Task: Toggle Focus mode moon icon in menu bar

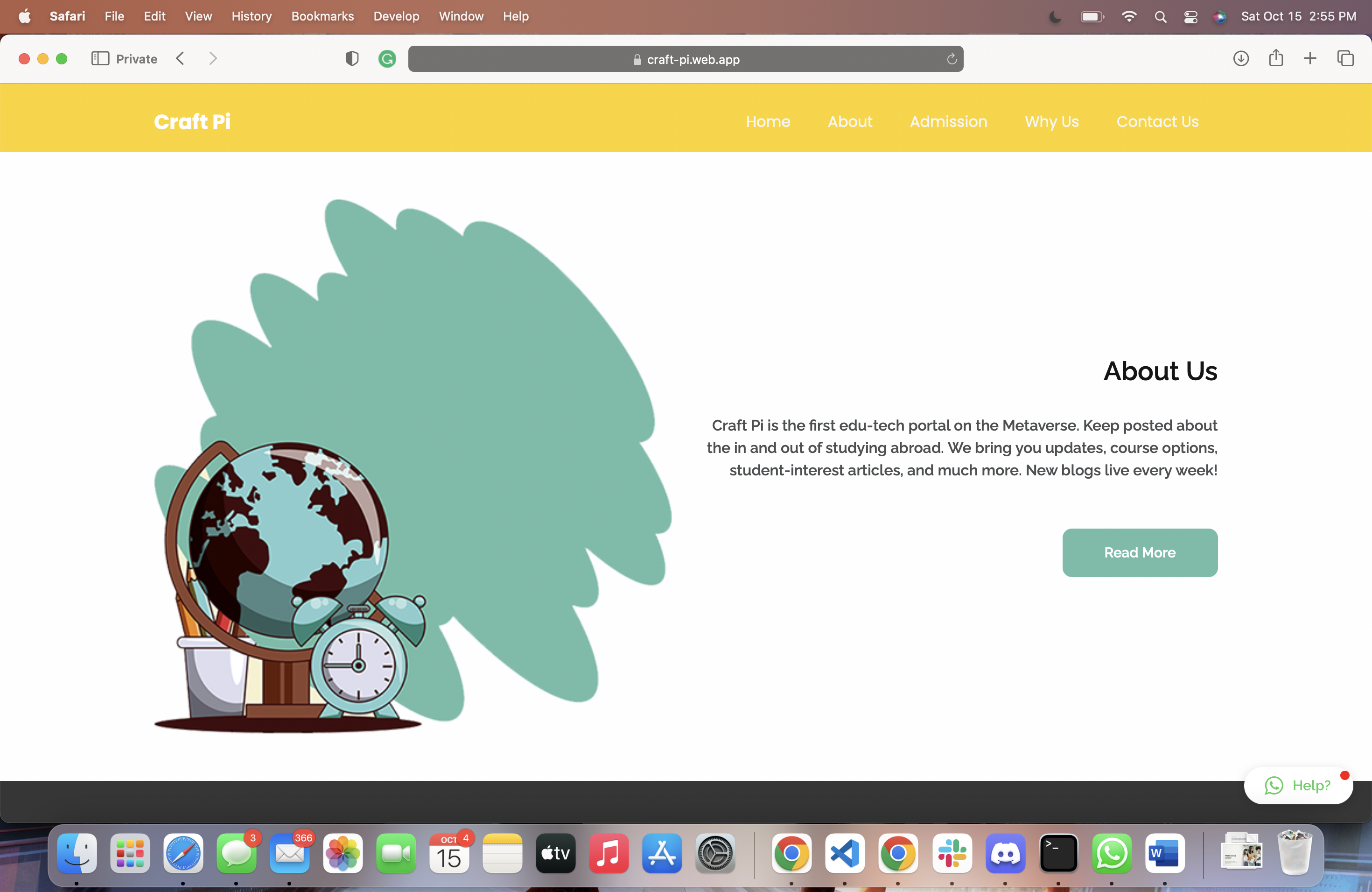Action: click(1055, 16)
